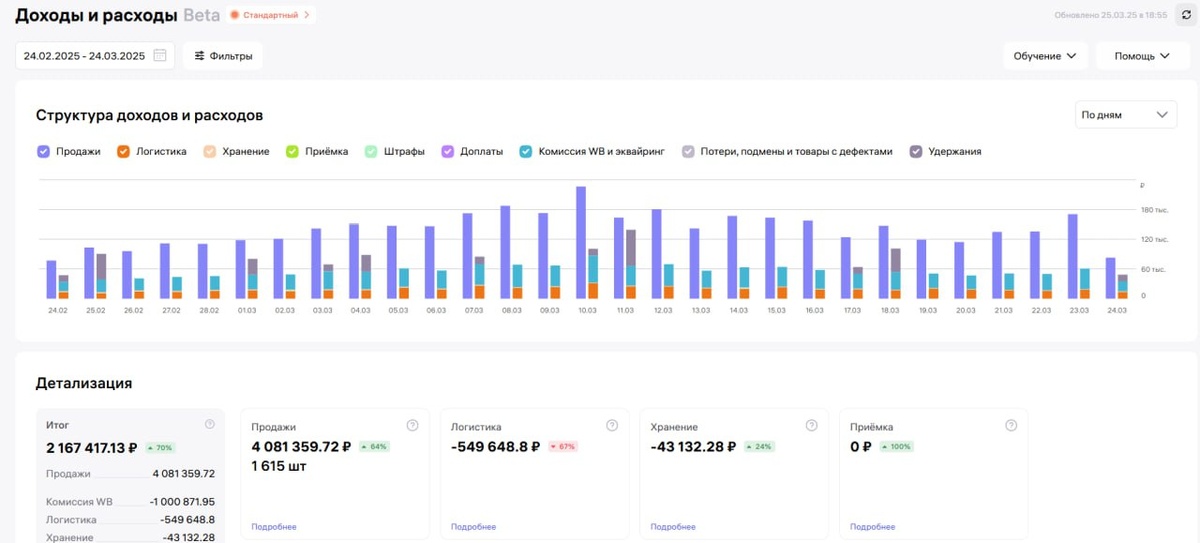This screenshot has width=1200, height=543.
Task: Toggle the Доплаты legend checkbox
Action: point(448,151)
